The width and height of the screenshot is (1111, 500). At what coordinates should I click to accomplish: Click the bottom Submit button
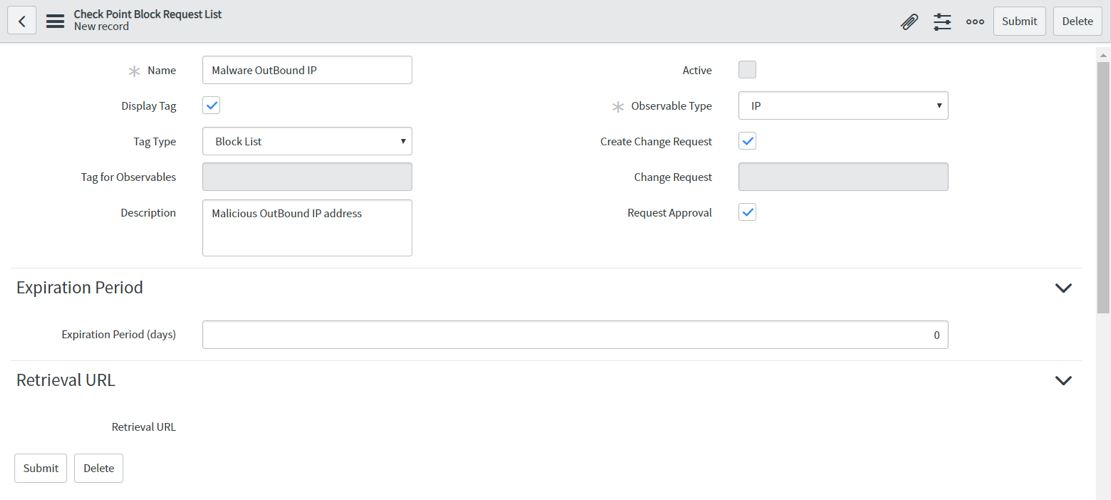pyautogui.click(x=40, y=468)
